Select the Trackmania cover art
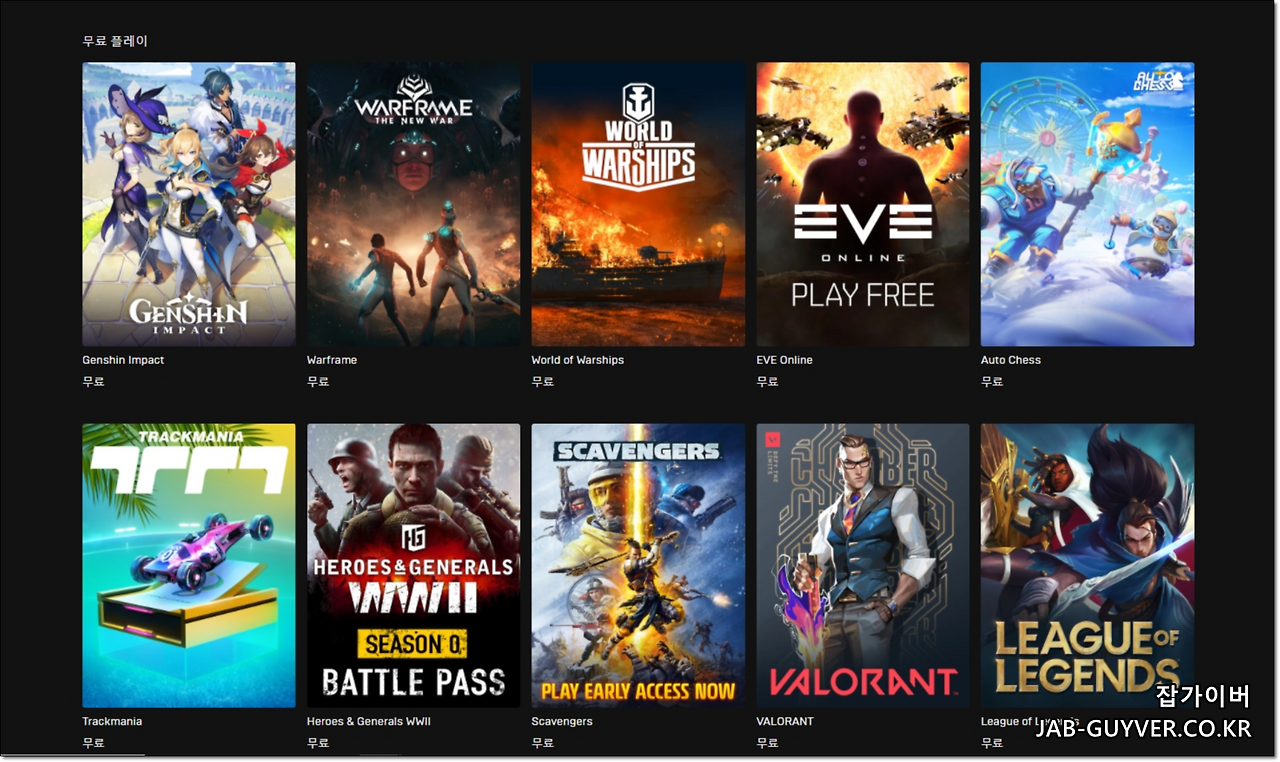Viewport: 1280px width, 762px height. (x=189, y=566)
